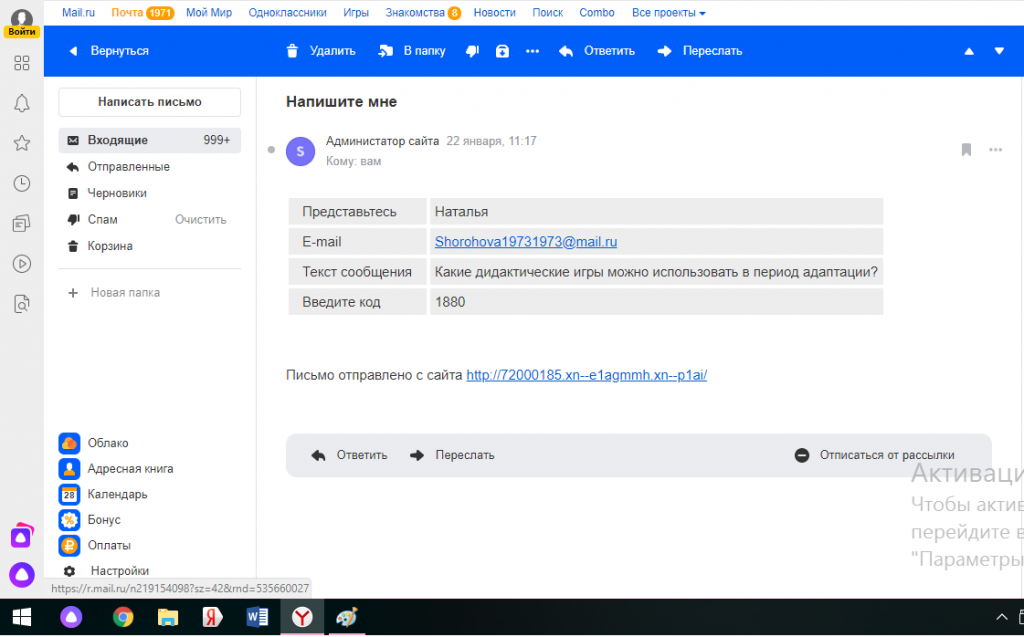Screen dimensions: 1024x637
Task: Open the Calendar (Календарь) icon
Action: [x=69, y=494]
